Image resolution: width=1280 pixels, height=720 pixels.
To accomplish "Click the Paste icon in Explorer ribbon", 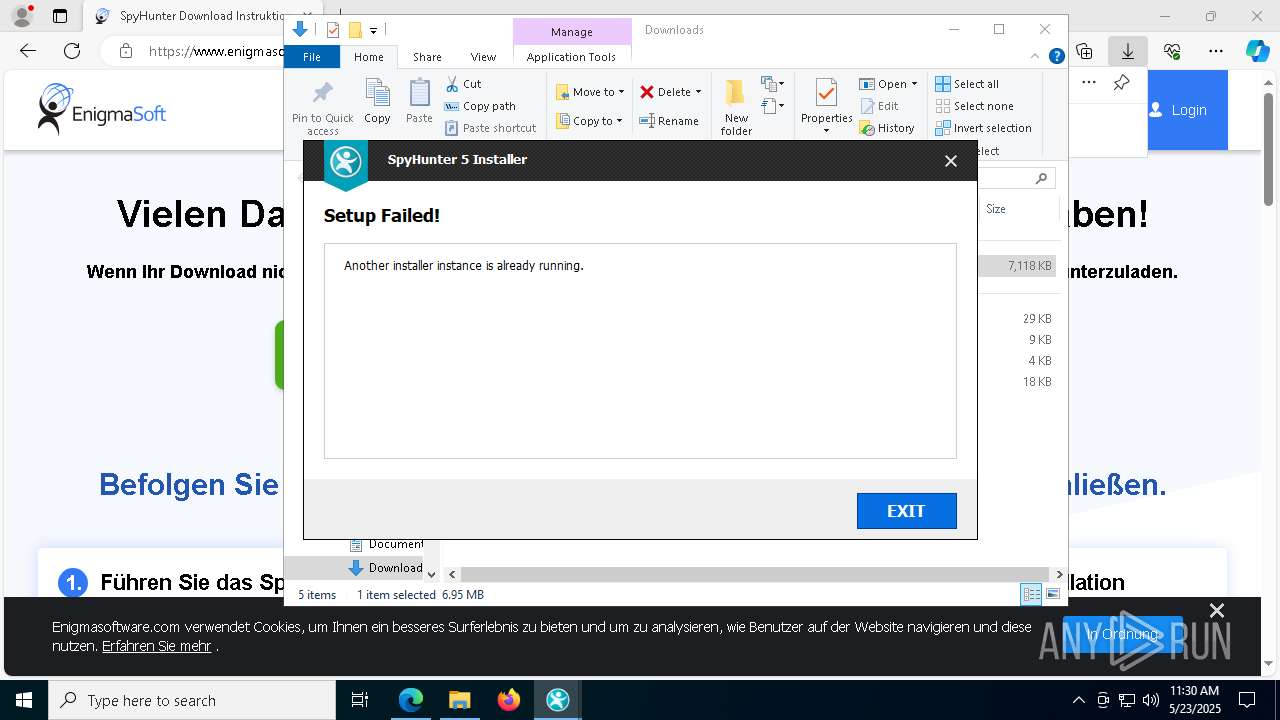I will tap(419, 101).
